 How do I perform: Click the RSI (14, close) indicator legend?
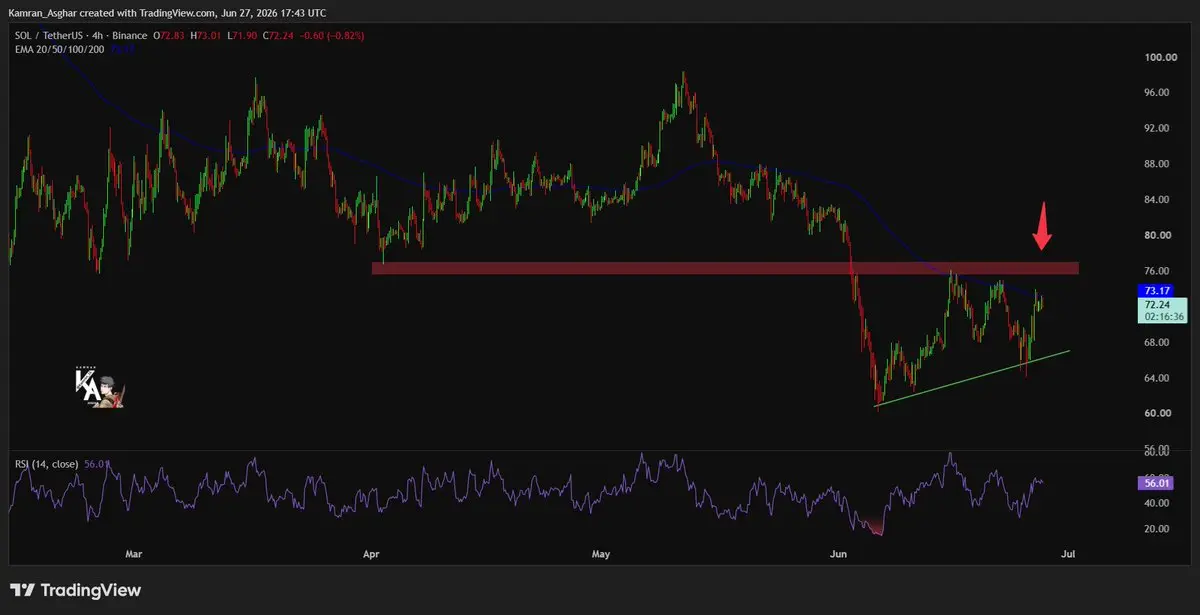click(48, 463)
